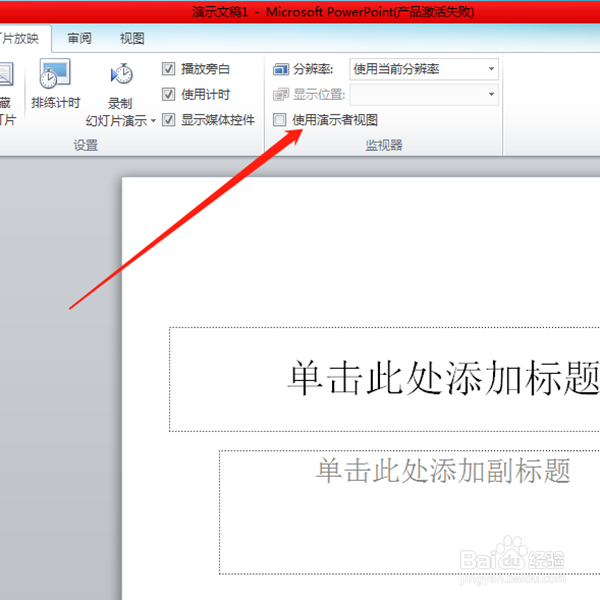Toggle the Play Narrations (播放旁白) checkbox
The height and width of the screenshot is (600, 600).
point(168,69)
